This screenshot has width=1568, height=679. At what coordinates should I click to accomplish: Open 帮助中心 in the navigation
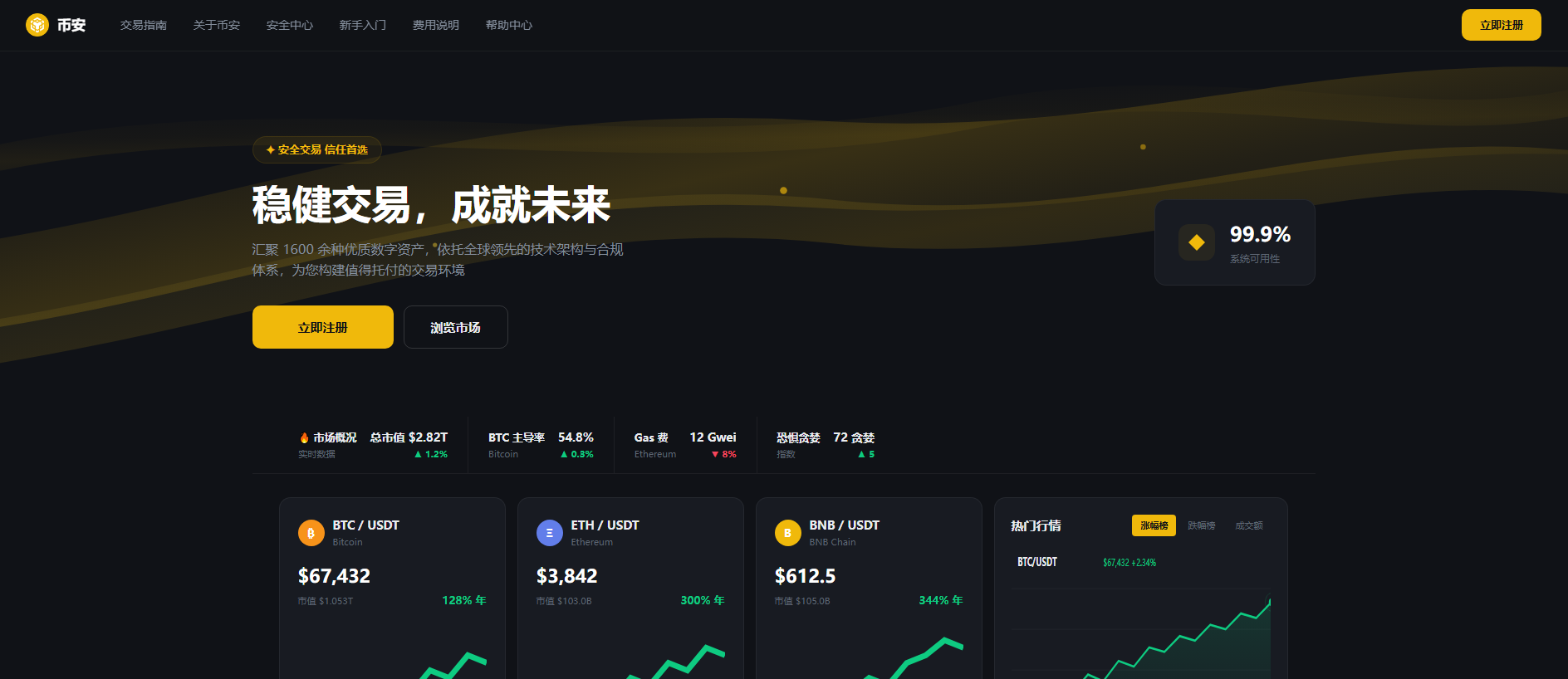tap(509, 25)
